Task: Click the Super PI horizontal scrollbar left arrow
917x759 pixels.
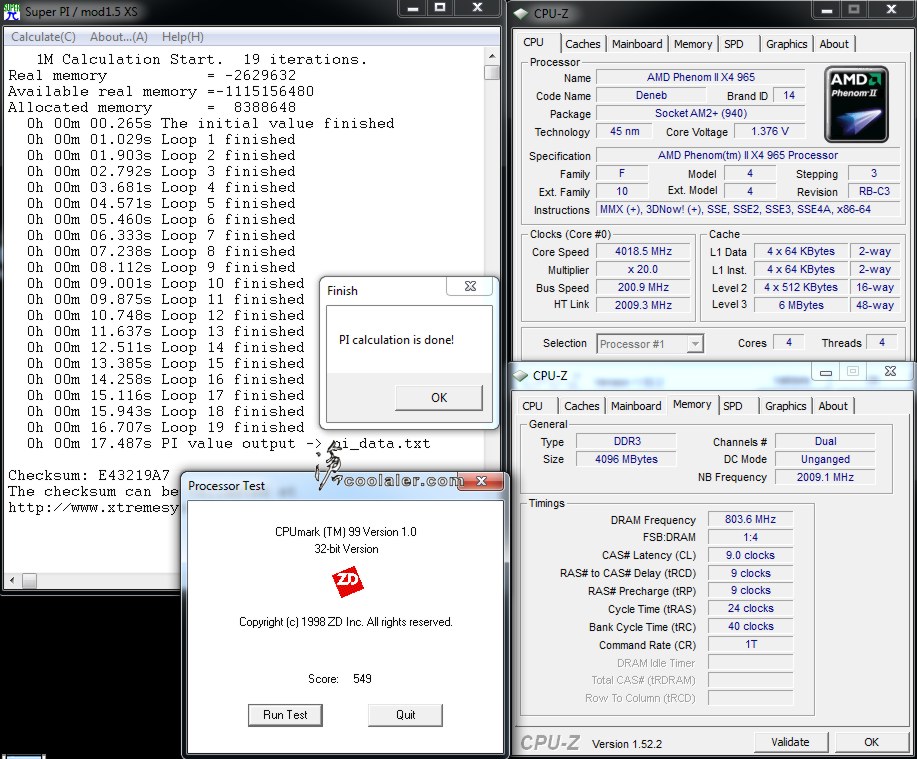Action: pyautogui.click(x=12, y=580)
